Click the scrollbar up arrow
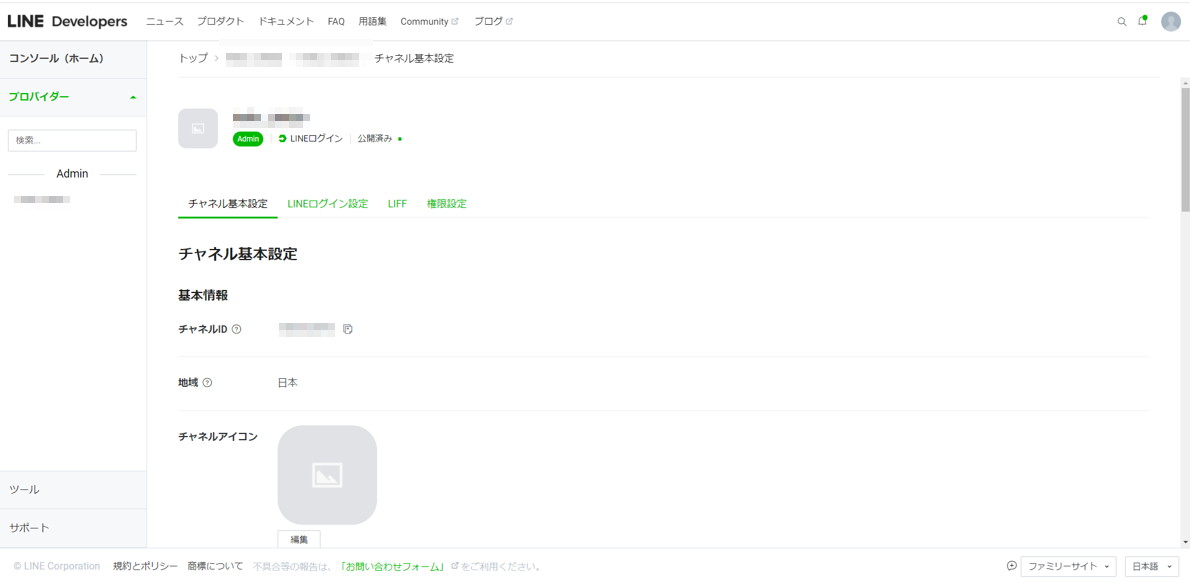Screen dimensions: 1190x582 1185,81
